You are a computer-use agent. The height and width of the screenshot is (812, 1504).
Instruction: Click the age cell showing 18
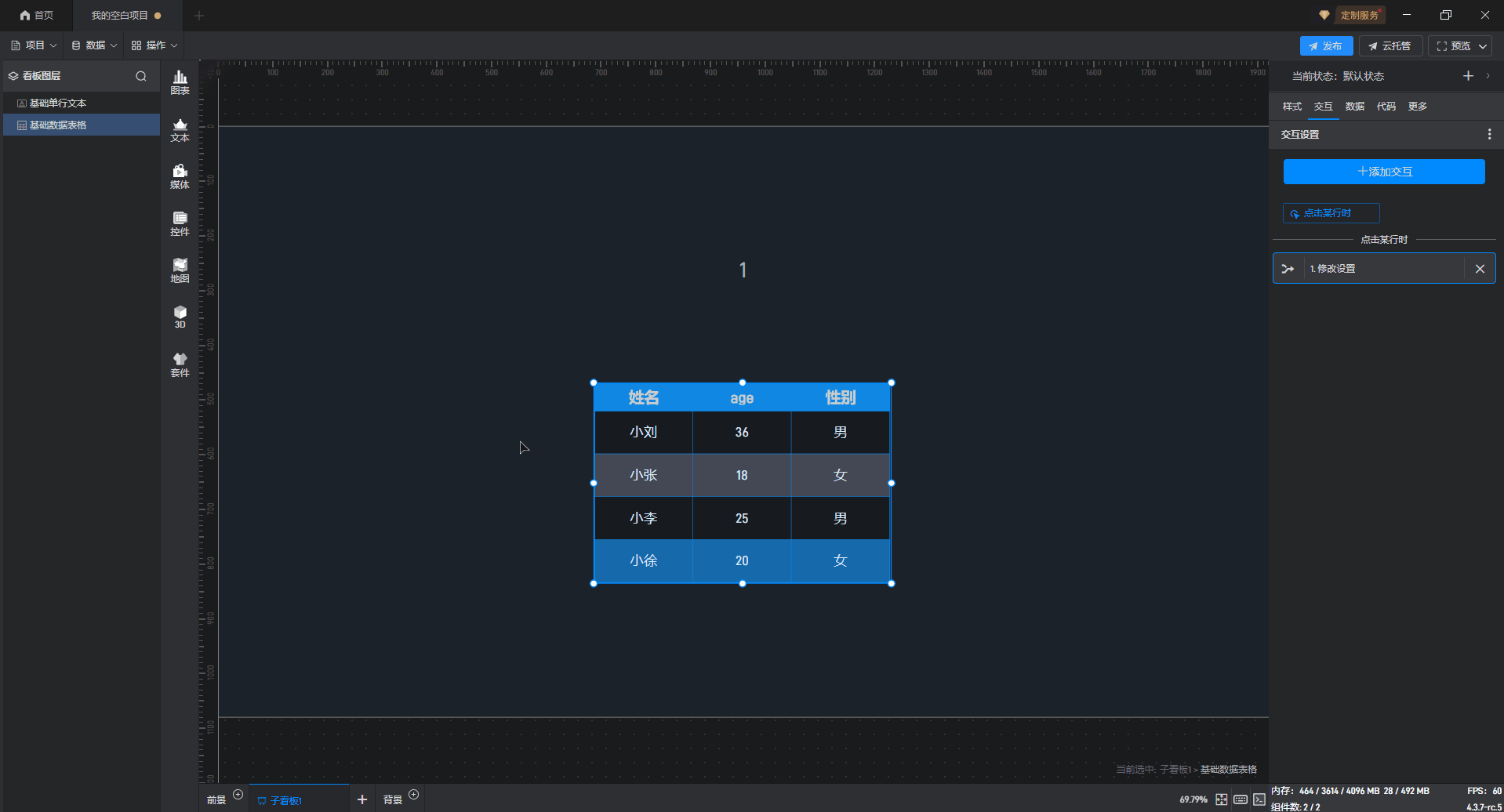[742, 476]
